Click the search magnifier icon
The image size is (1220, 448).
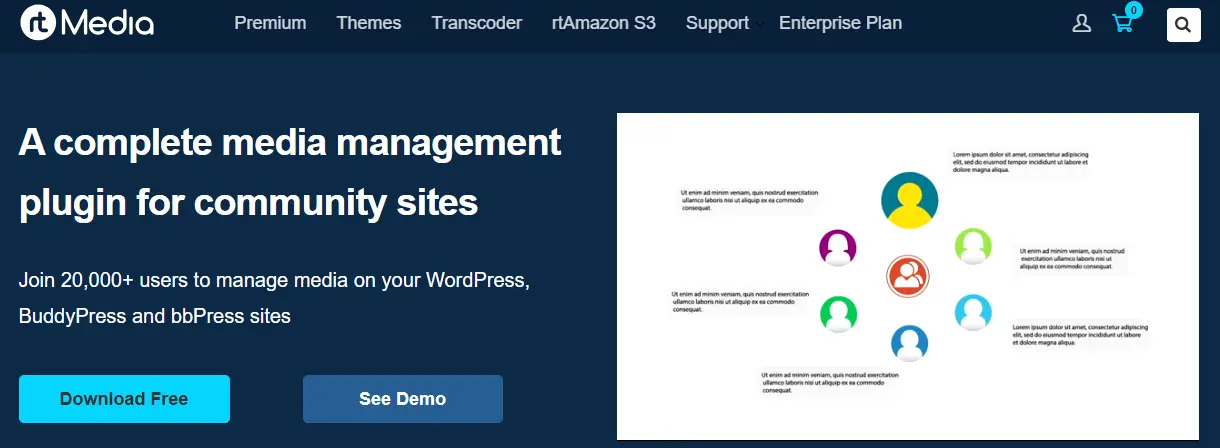point(1183,25)
